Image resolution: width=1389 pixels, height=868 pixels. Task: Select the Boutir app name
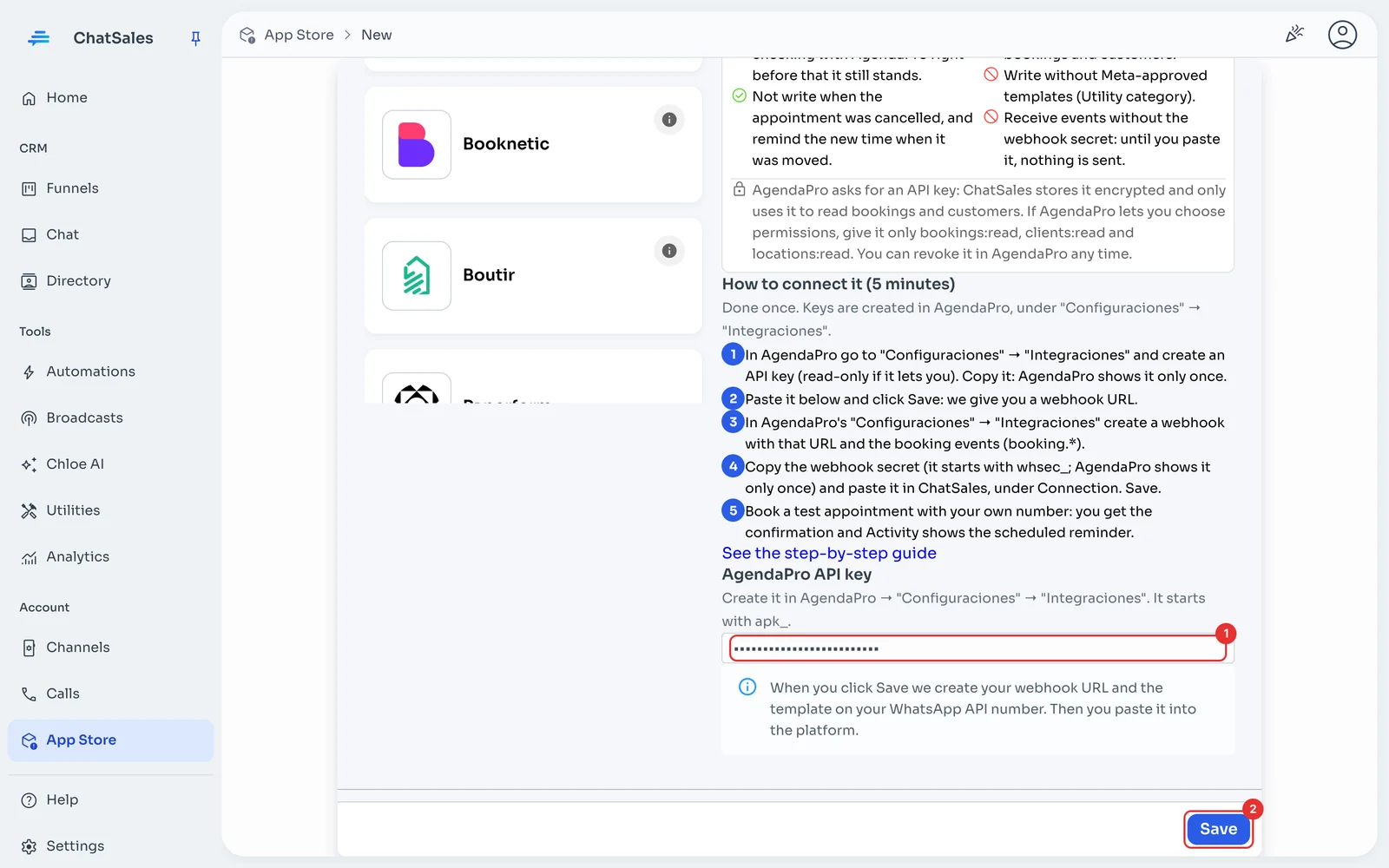click(x=489, y=275)
